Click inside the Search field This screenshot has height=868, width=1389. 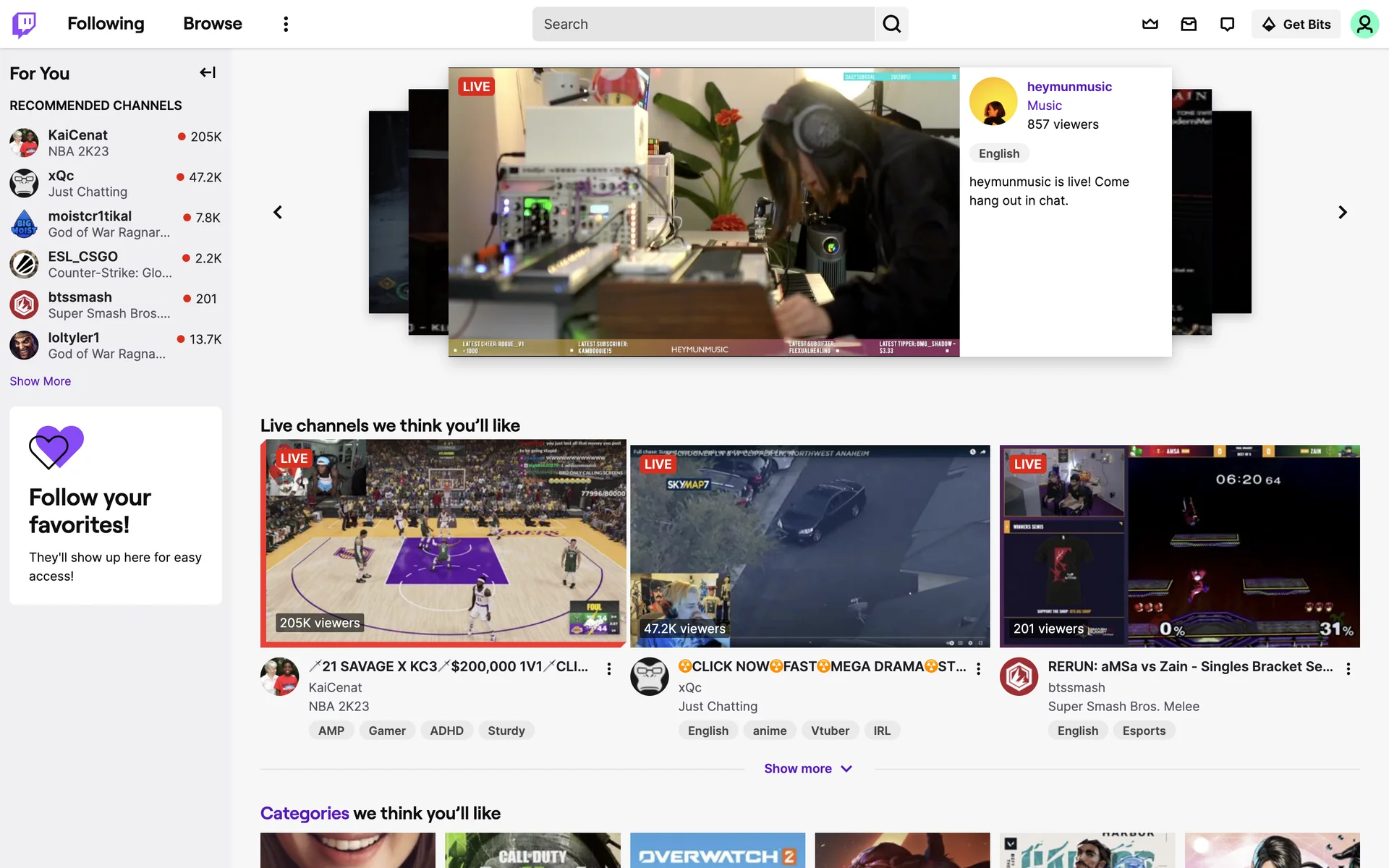(702, 25)
